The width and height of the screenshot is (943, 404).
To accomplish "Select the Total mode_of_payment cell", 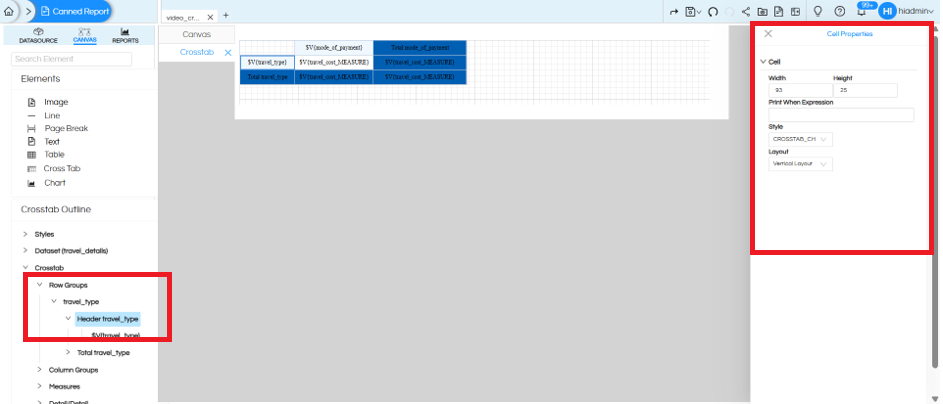I will [x=420, y=47].
